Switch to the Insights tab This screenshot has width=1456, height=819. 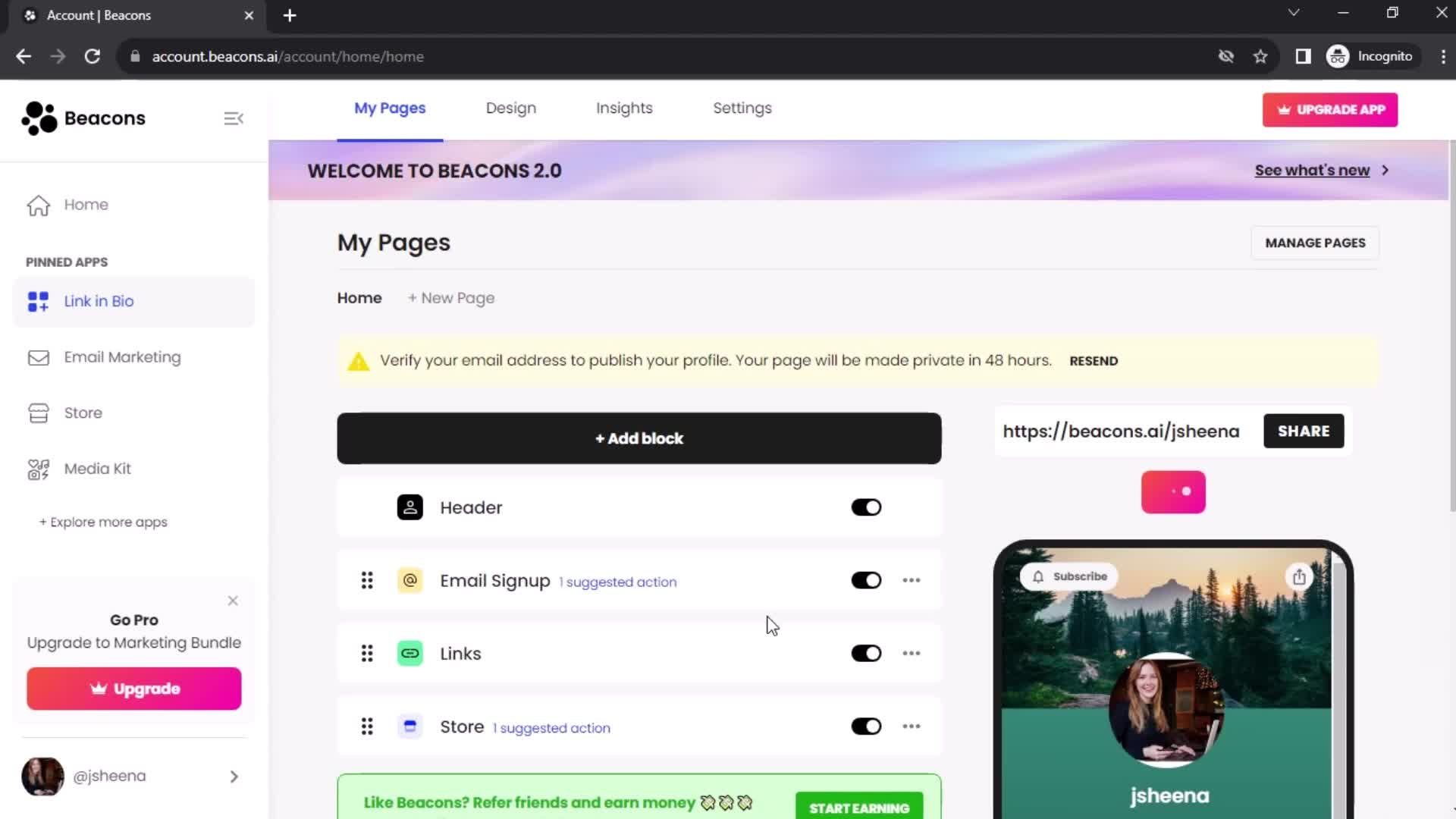coord(623,108)
